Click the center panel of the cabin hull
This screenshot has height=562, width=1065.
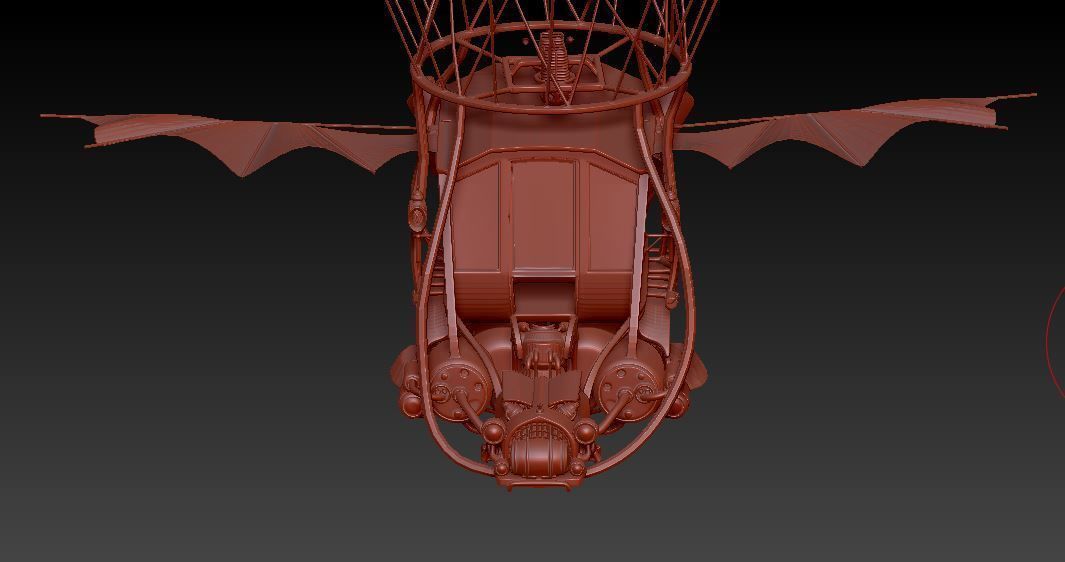[x=544, y=215]
